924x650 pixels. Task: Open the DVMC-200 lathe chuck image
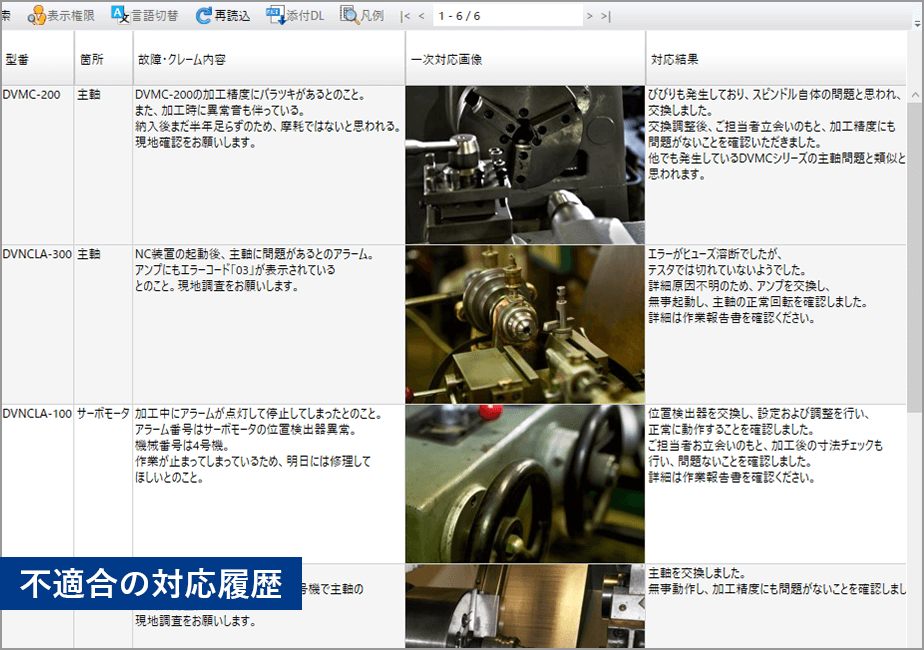click(x=525, y=165)
